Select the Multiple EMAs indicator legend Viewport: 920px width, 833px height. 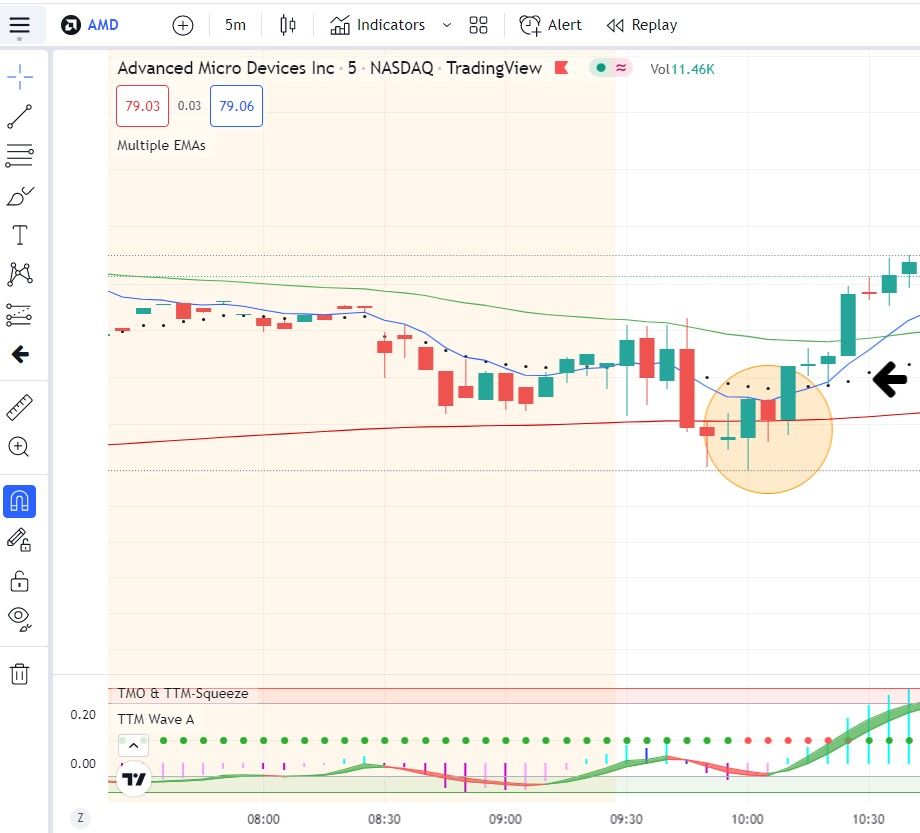[x=161, y=145]
